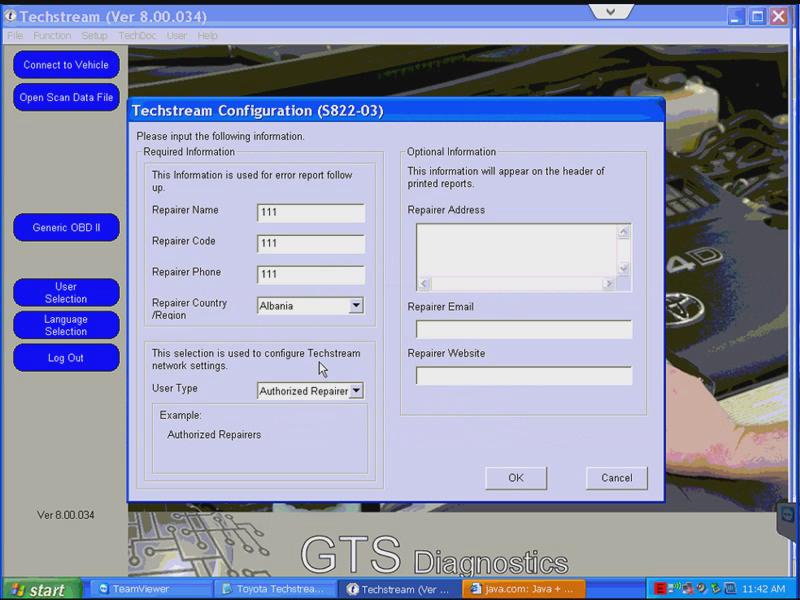Click the Repairer Email field
This screenshot has width=800, height=600.
click(x=524, y=329)
